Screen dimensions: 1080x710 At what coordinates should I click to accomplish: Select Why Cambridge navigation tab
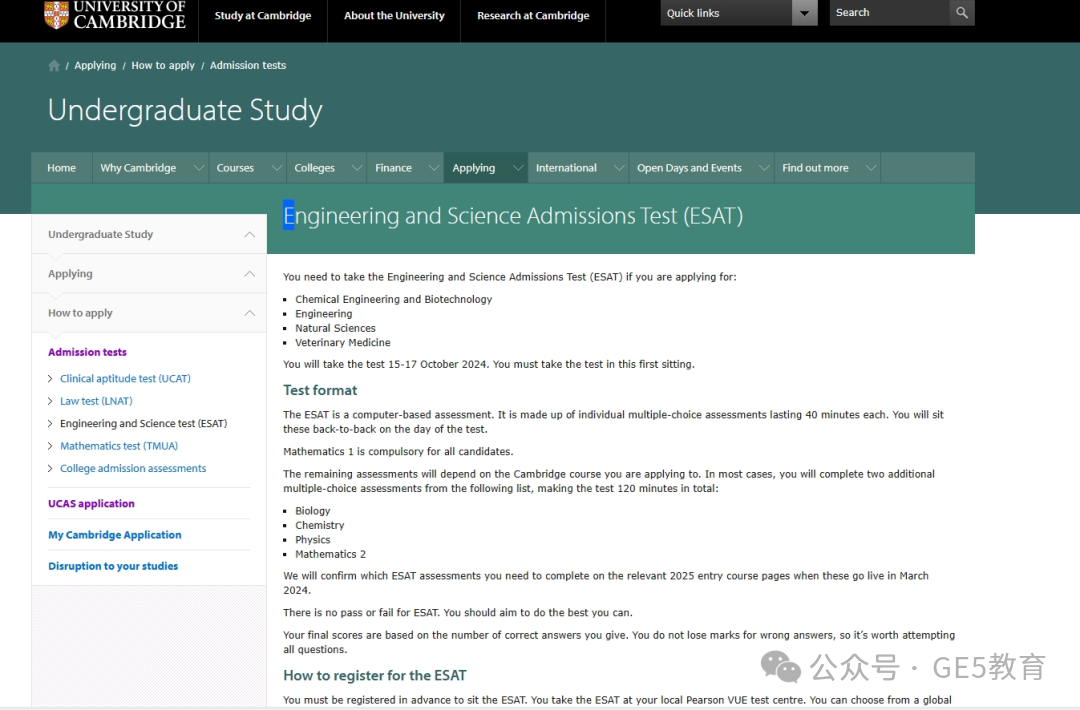[138, 168]
